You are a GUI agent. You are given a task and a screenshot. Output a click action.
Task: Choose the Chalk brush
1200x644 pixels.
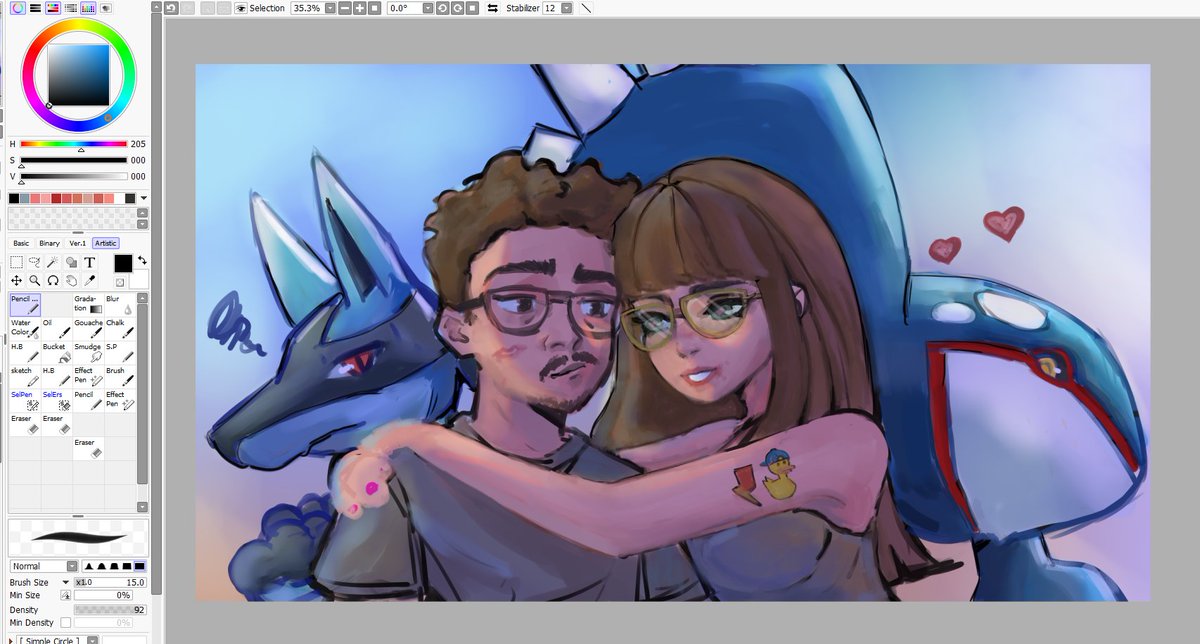click(120, 328)
